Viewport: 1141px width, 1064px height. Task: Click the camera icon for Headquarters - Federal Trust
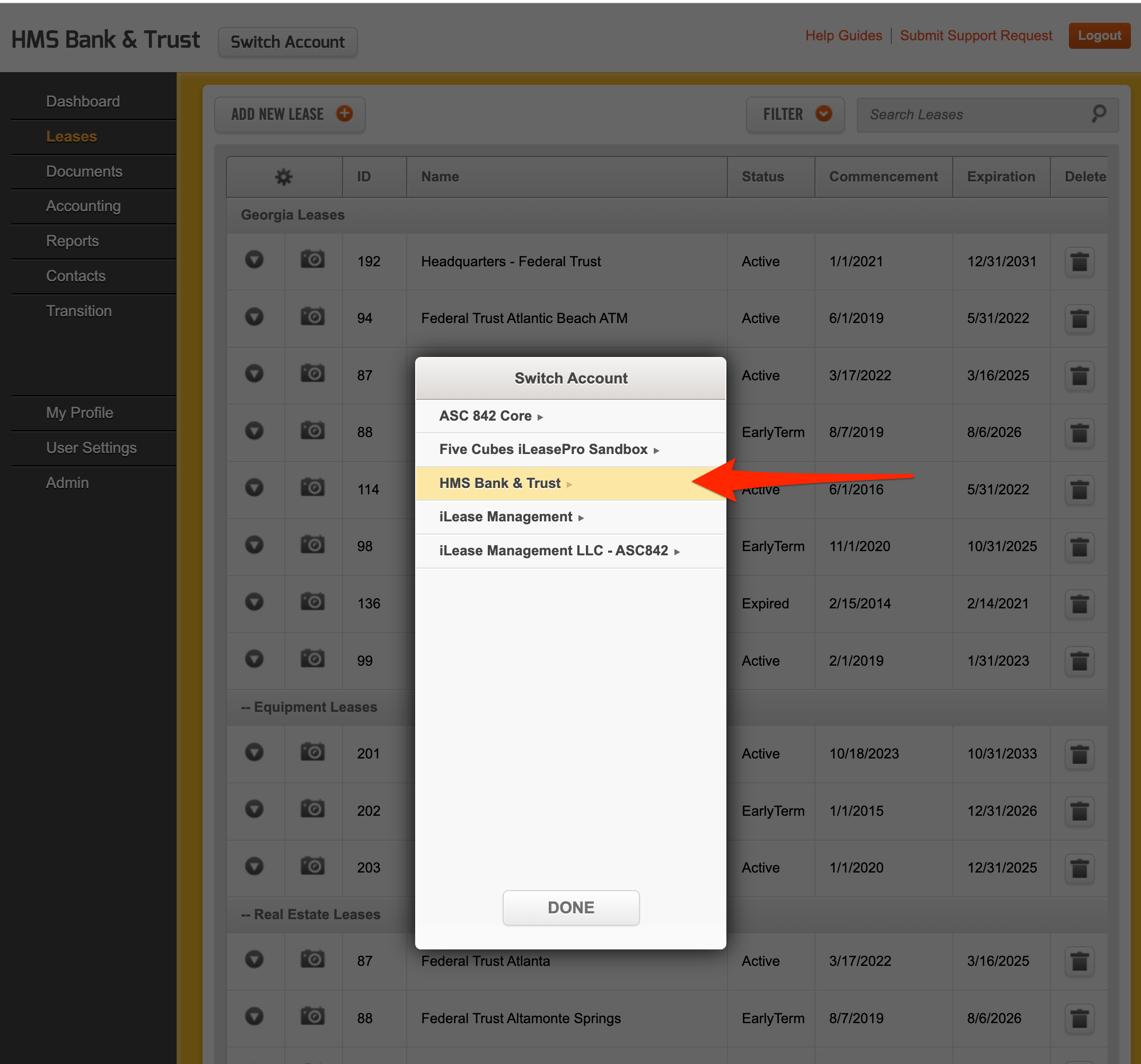coord(313,259)
